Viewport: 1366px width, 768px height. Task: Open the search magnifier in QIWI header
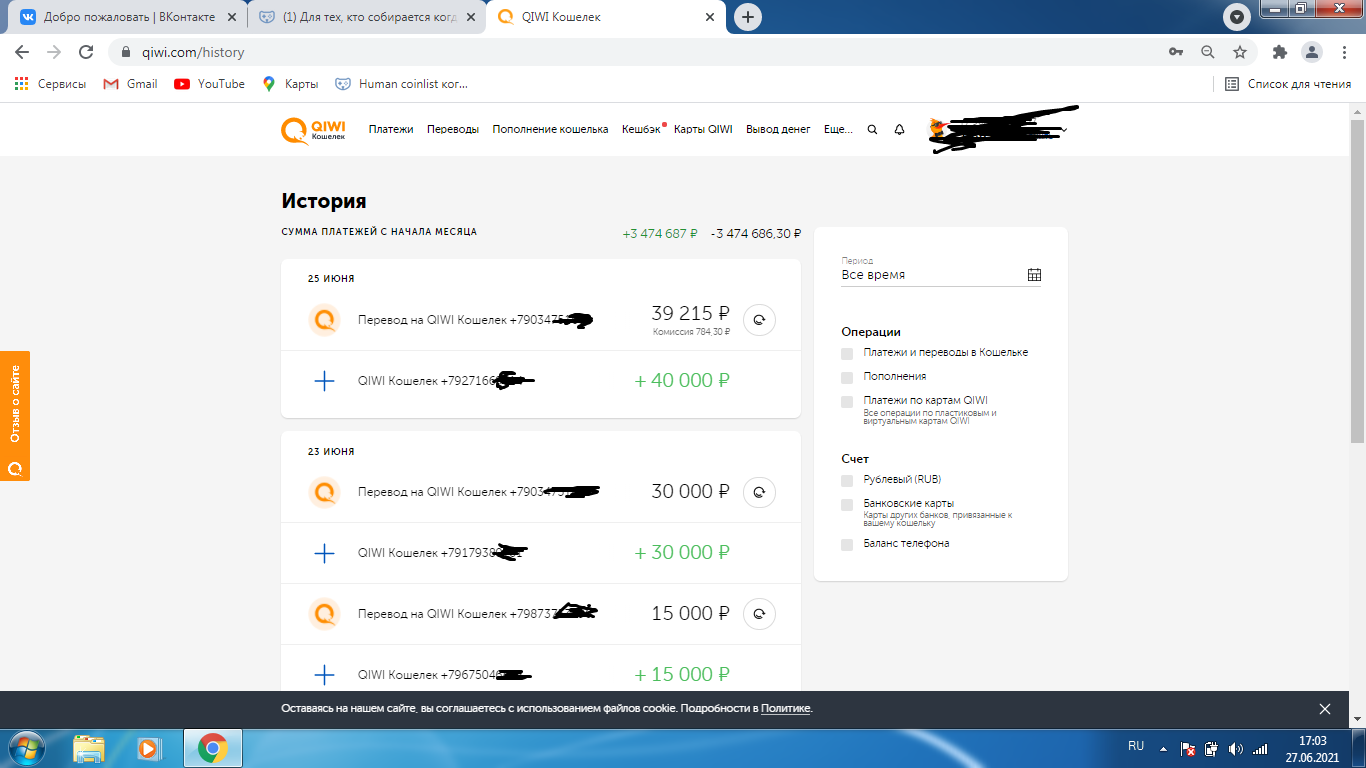872,130
